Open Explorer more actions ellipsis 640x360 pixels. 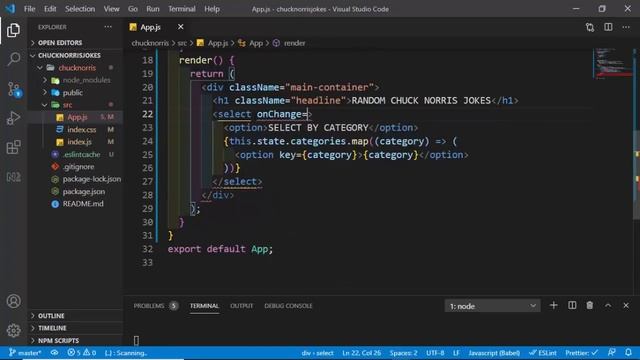(x=108, y=27)
